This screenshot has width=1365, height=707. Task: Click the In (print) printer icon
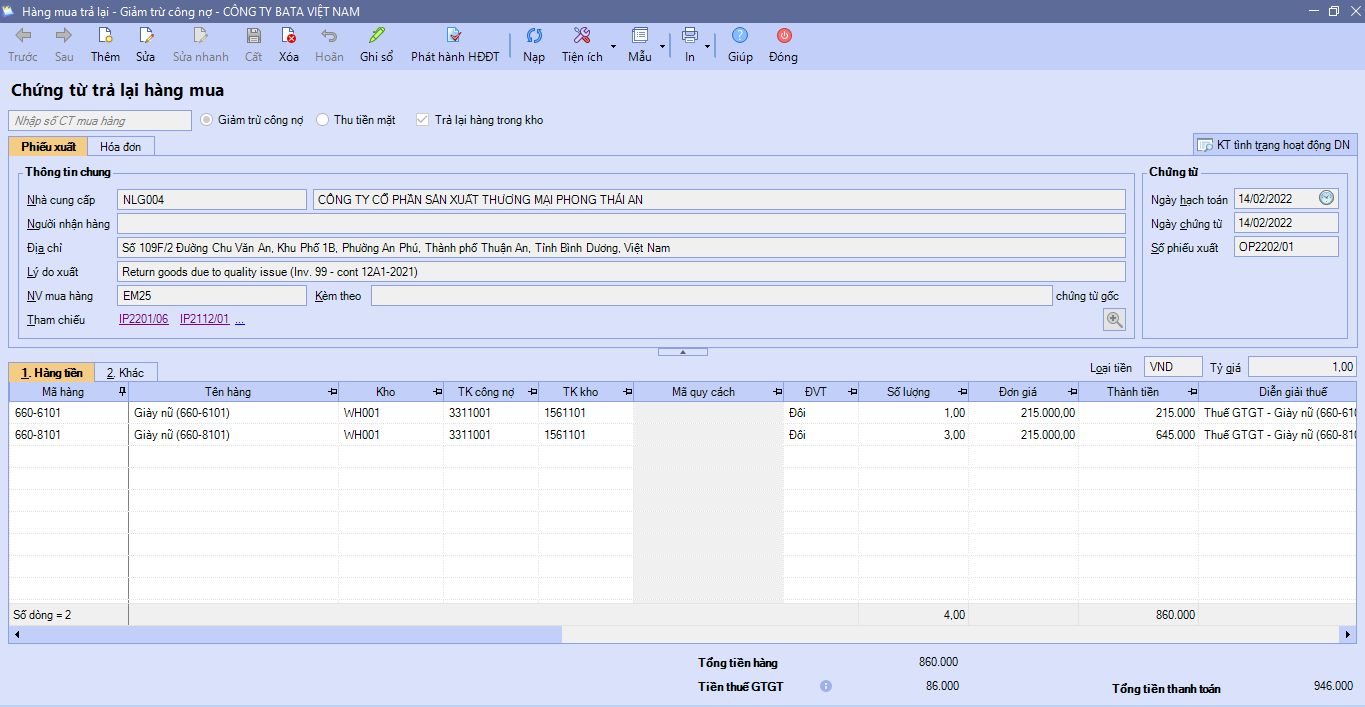pos(690,36)
